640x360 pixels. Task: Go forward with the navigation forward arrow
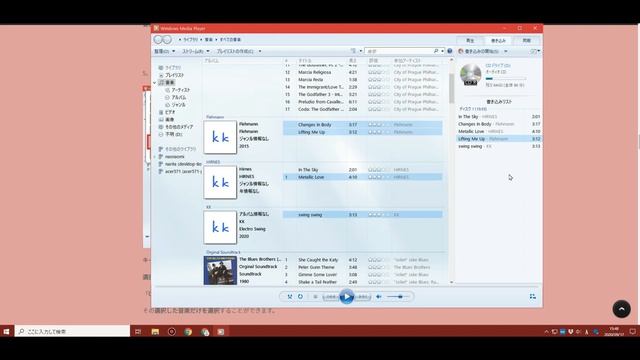(x=167, y=40)
